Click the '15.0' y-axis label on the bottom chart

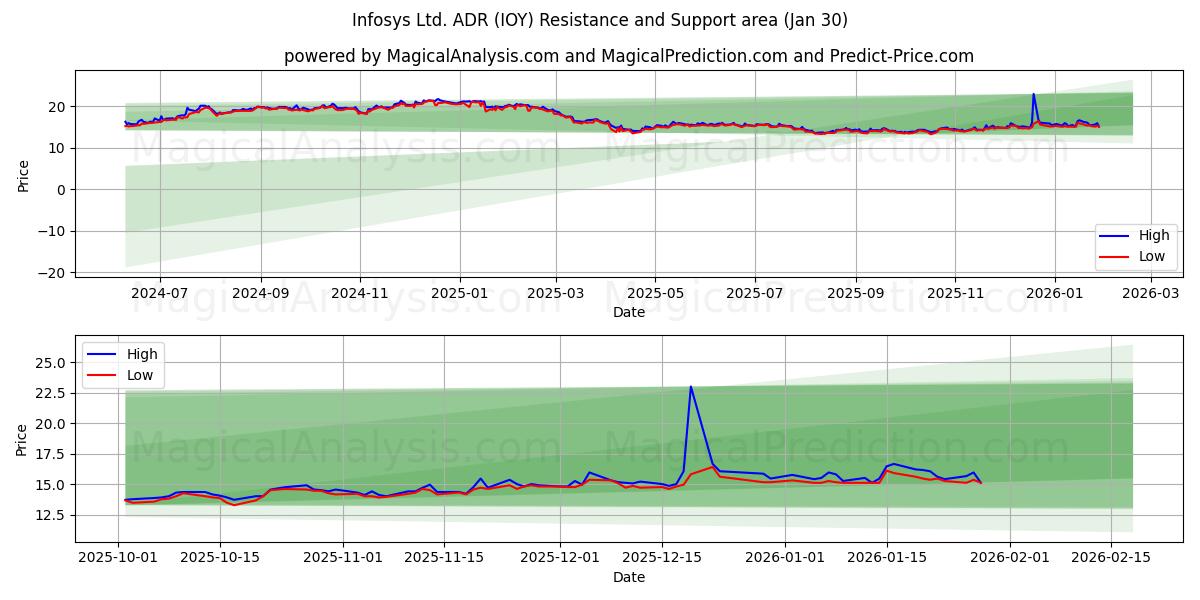(53, 485)
